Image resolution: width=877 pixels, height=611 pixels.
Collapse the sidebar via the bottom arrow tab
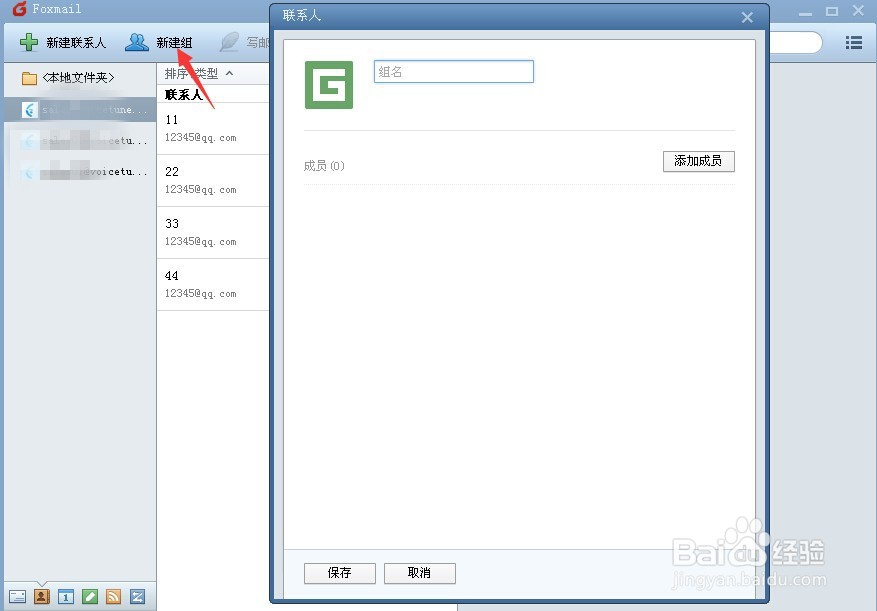click(40, 583)
